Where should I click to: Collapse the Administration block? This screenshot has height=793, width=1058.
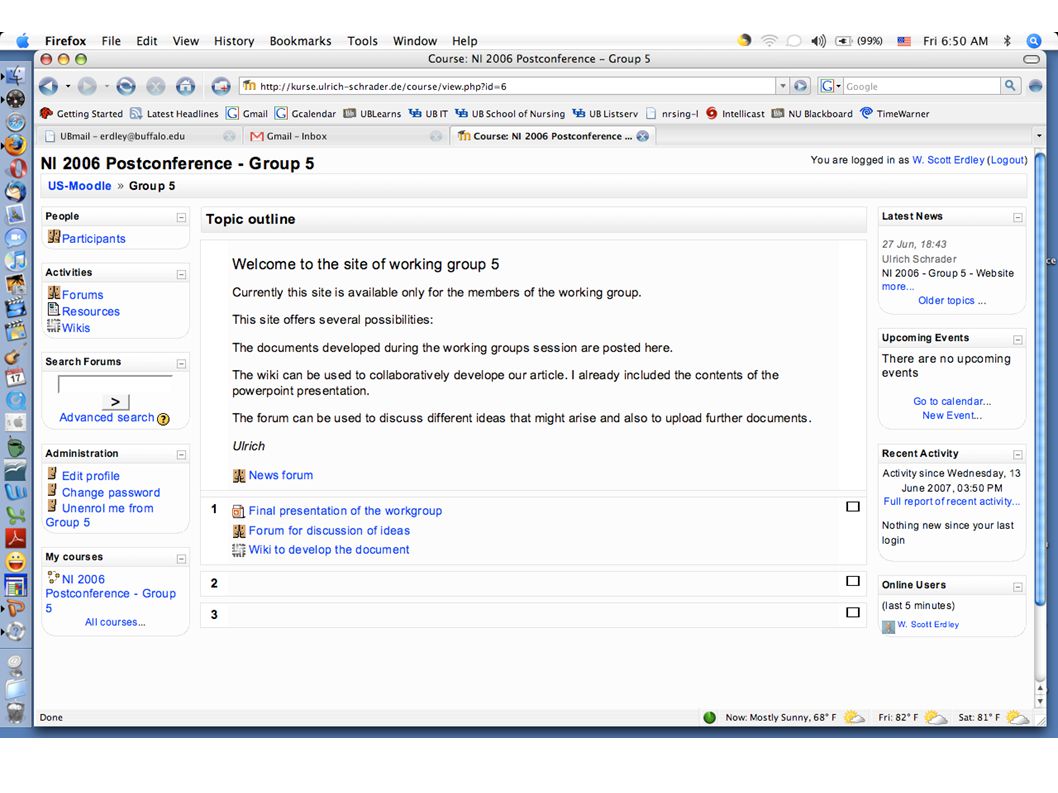(x=181, y=455)
